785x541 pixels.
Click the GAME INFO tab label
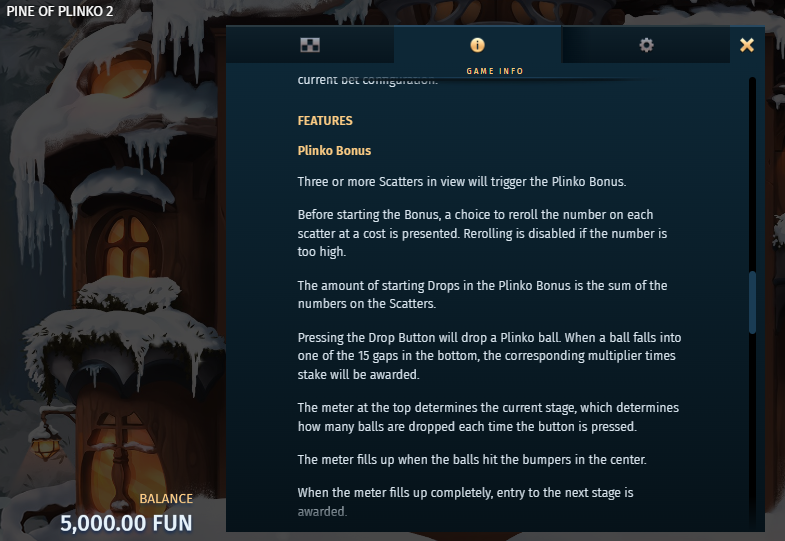(495, 71)
